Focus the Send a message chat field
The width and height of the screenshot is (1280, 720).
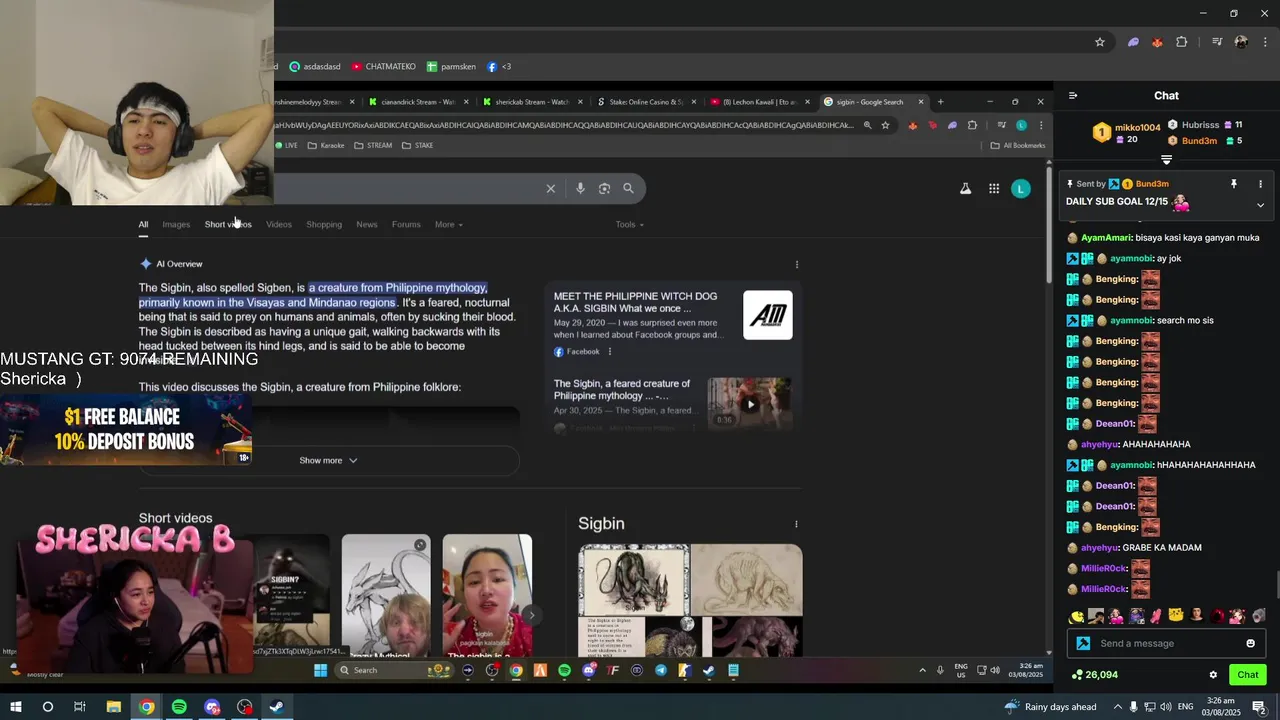1166,643
